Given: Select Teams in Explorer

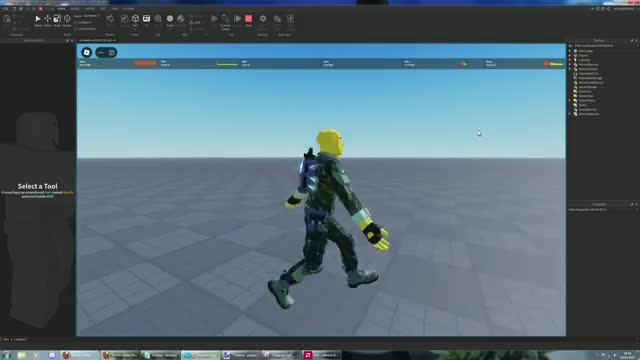Looking at the screenshot, I should pyautogui.click(x=582, y=105).
